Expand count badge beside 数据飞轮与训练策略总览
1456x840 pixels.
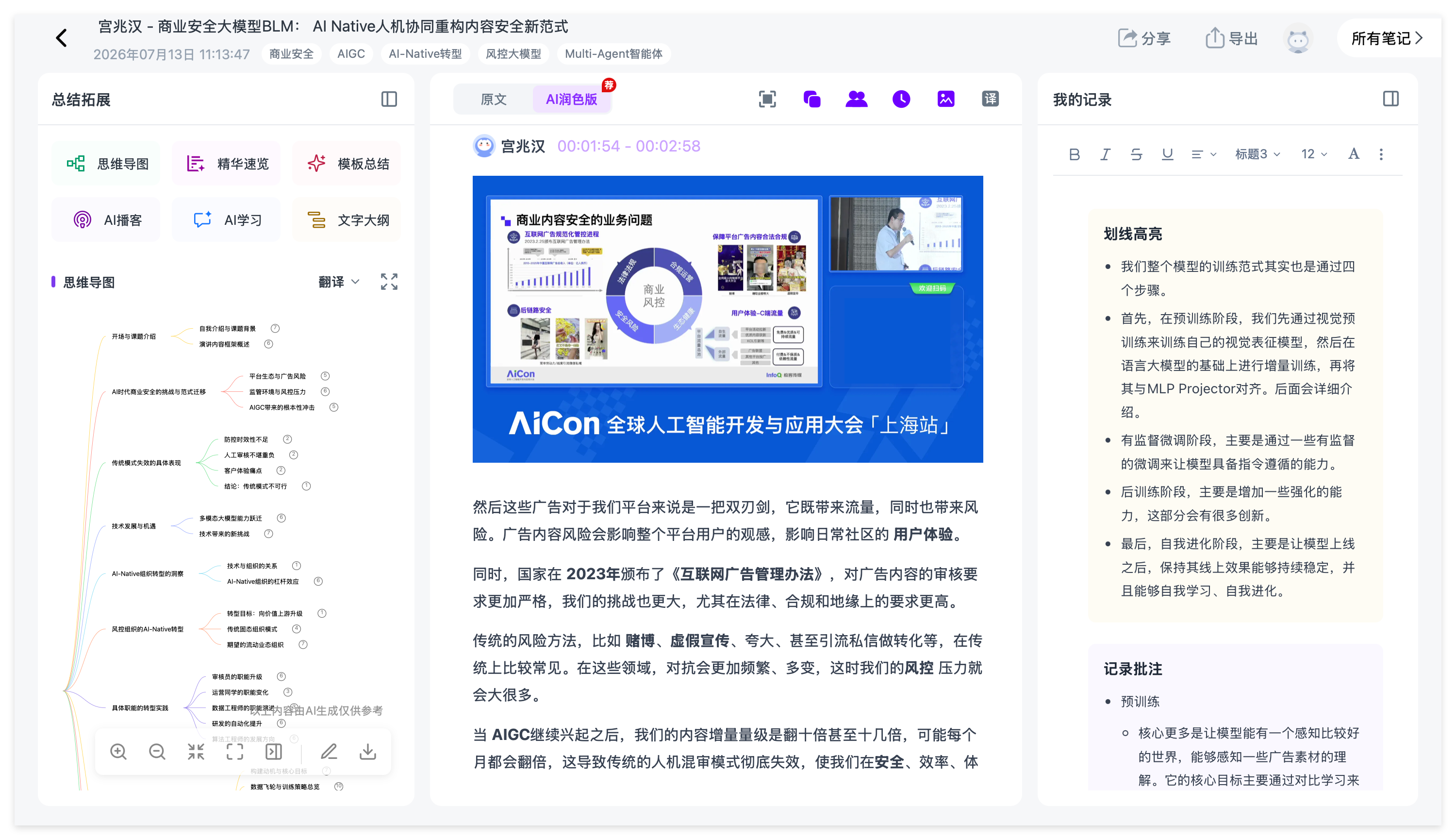[x=339, y=786]
